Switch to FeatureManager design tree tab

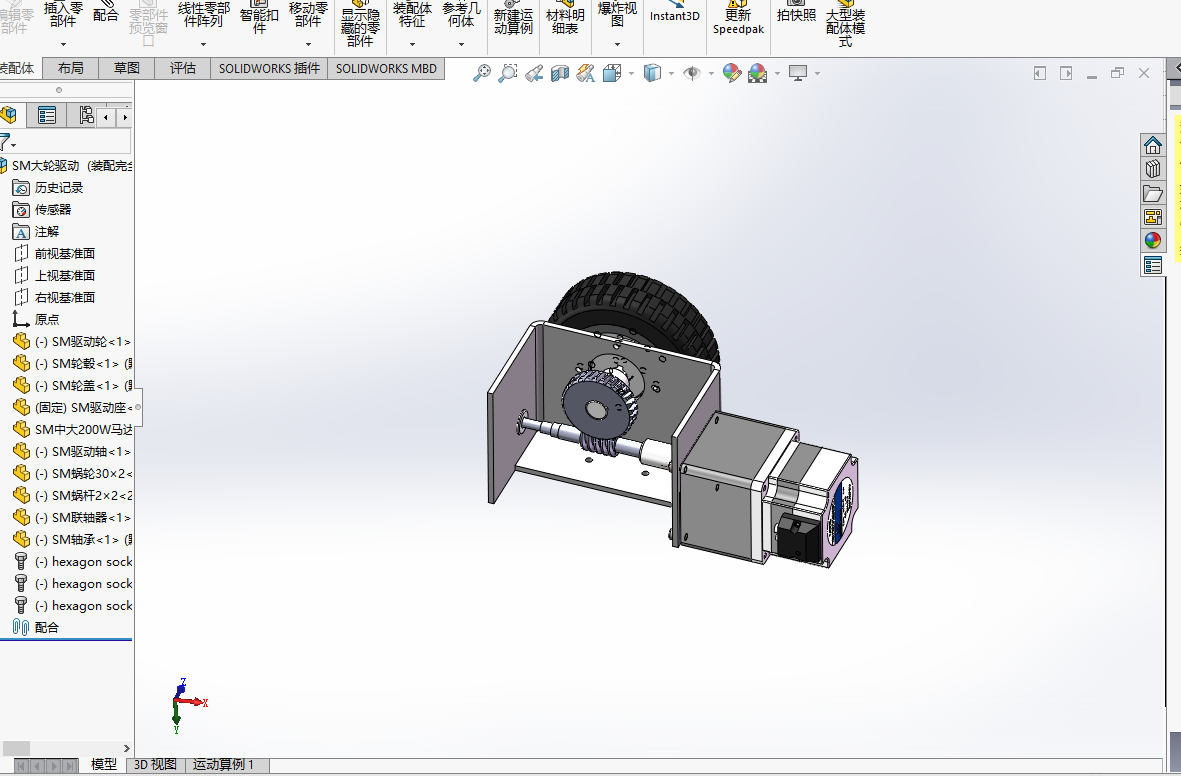coord(9,115)
